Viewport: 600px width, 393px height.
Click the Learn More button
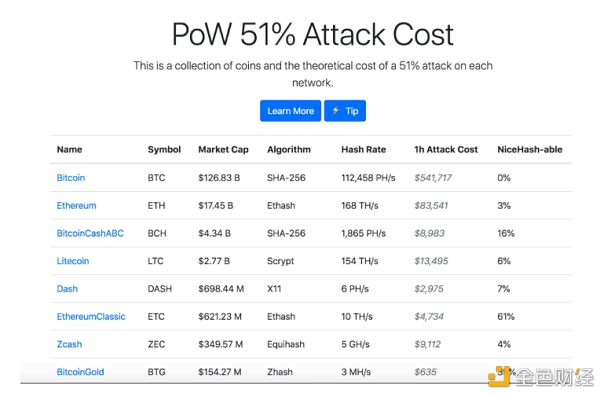pyautogui.click(x=290, y=111)
